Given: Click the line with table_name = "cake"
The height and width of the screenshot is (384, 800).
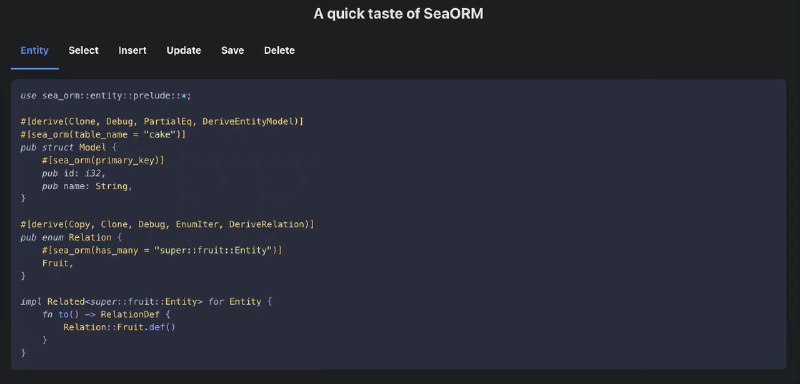Looking at the screenshot, I should (103, 135).
